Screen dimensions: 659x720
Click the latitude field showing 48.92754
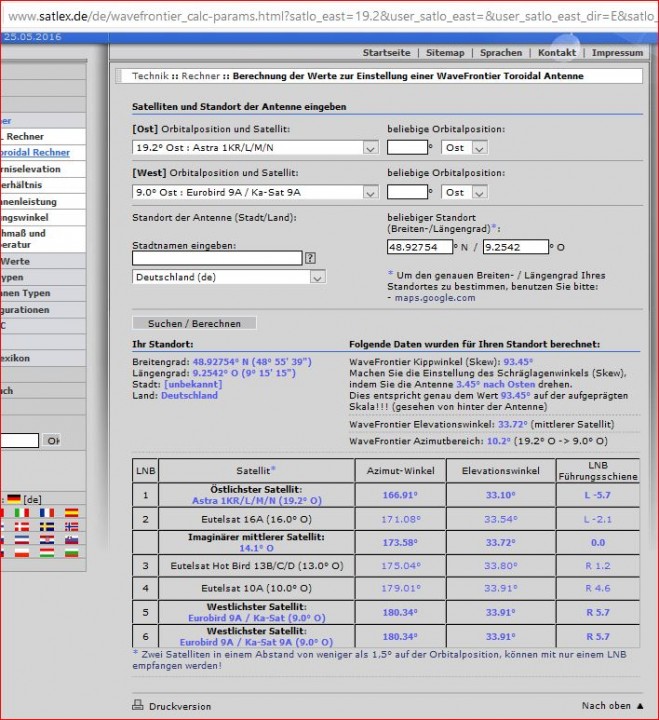coord(418,247)
